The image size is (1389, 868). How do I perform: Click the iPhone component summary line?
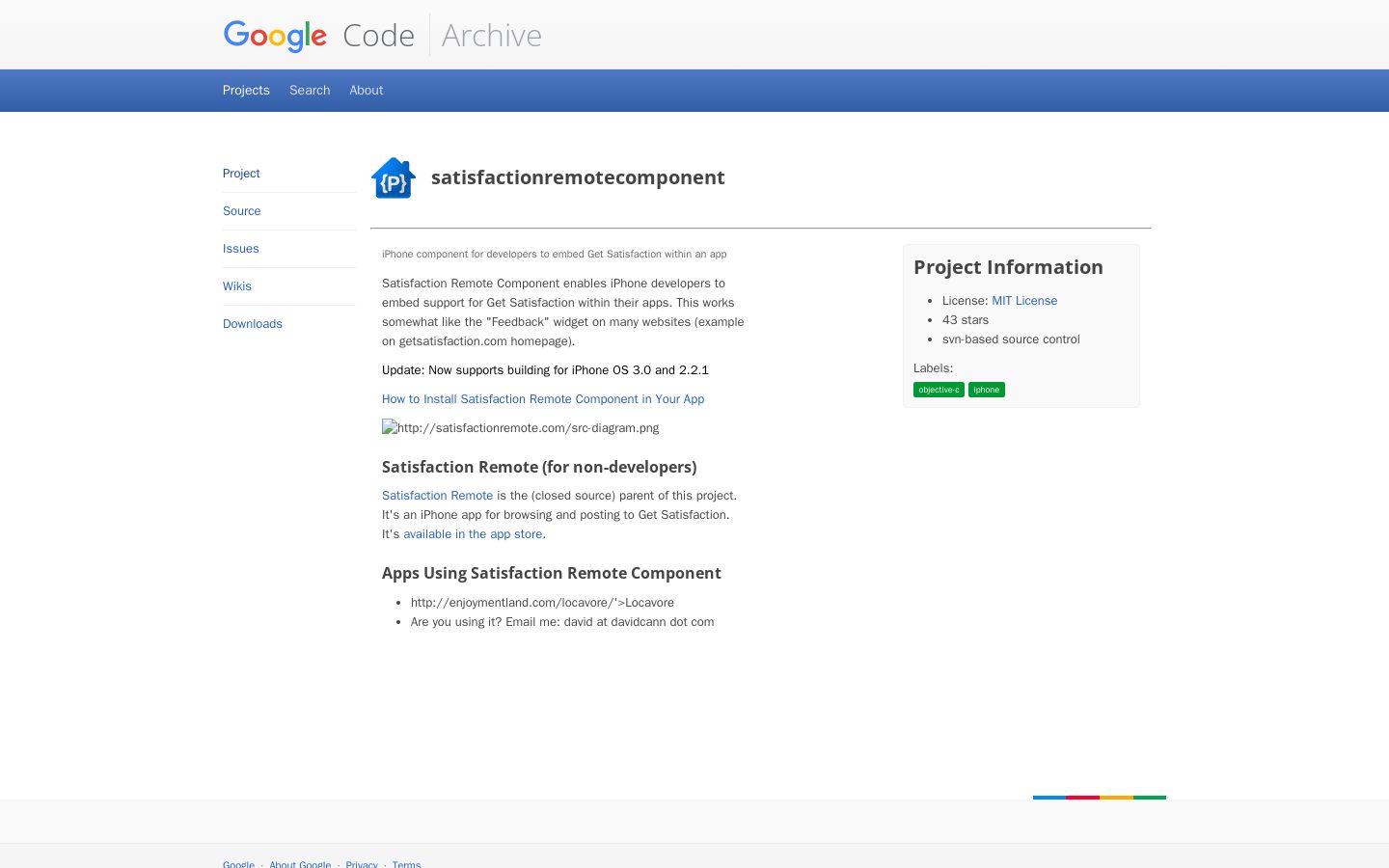(555, 255)
